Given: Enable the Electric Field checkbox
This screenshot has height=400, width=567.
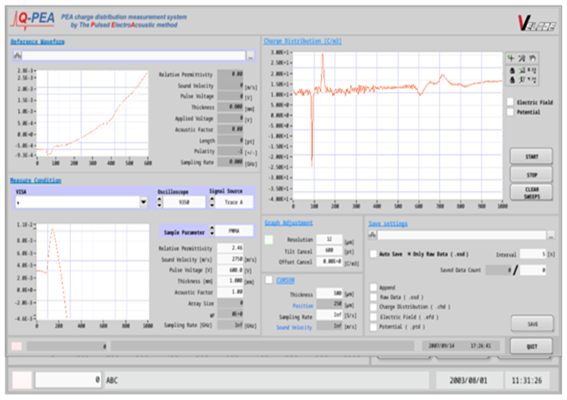Looking at the screenshot, I should [510, 102].
